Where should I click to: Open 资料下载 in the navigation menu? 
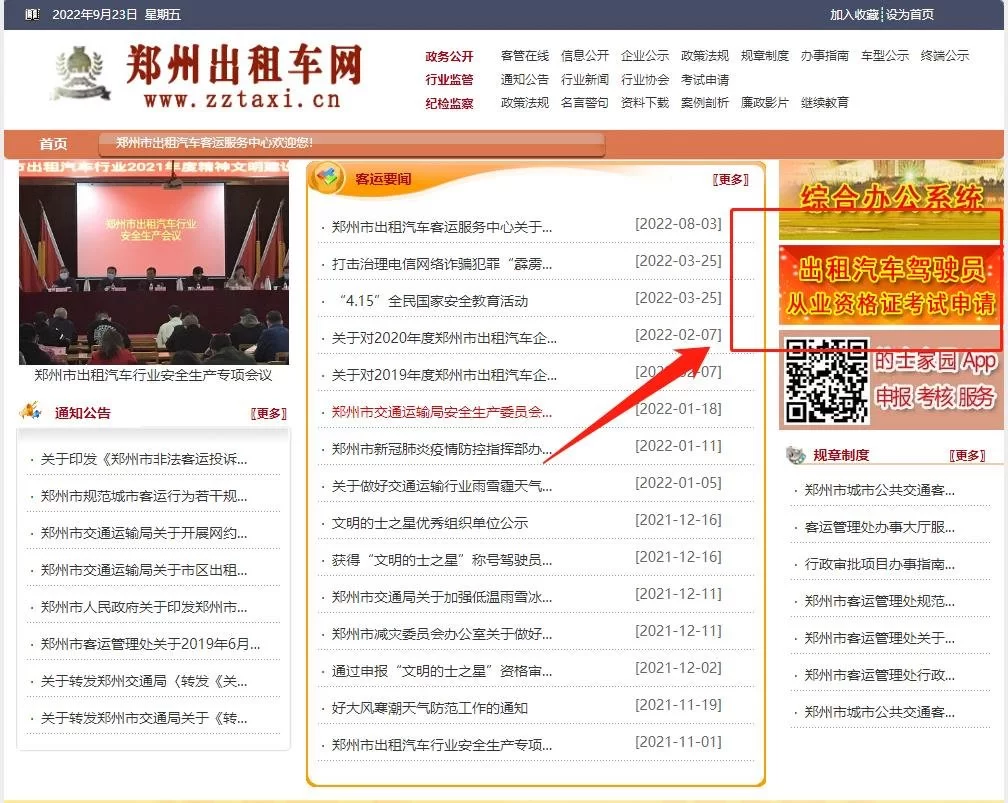tap(645, 103)
